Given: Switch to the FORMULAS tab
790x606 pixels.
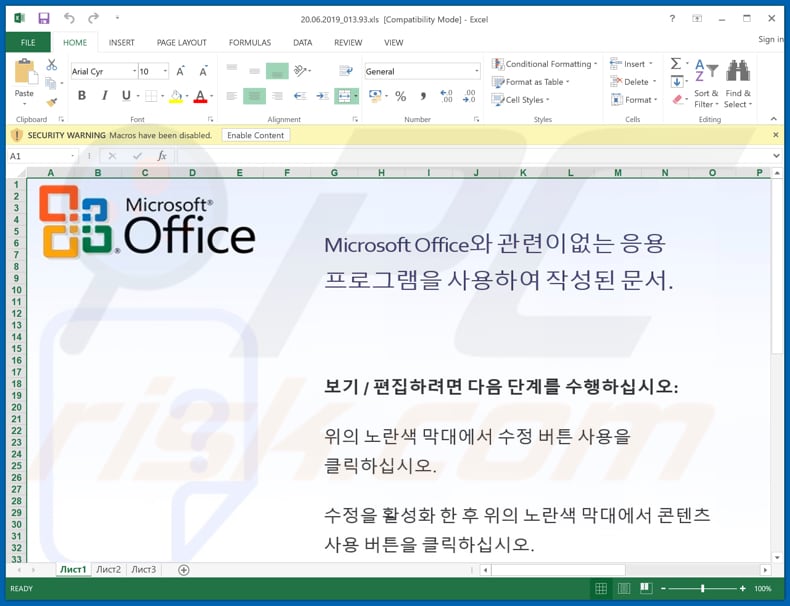Looking at the screenshot, I should tap(250, 42).
